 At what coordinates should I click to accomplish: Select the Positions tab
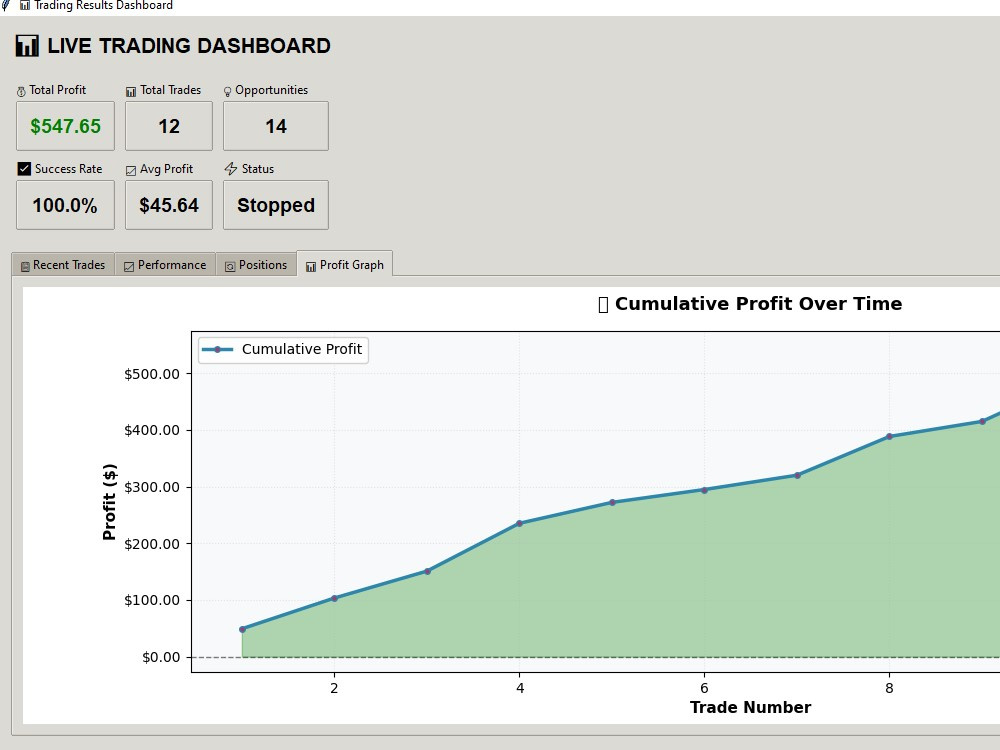tap(256, 265)
